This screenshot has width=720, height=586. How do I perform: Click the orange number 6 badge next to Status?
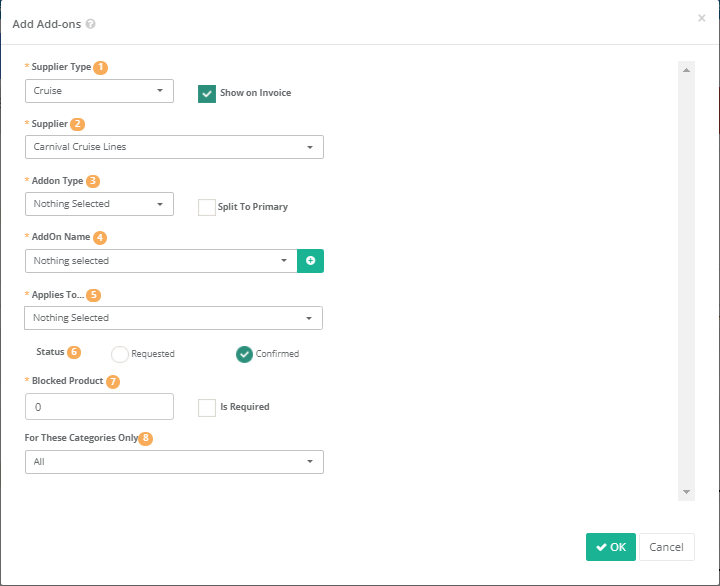tap(74, 352)
